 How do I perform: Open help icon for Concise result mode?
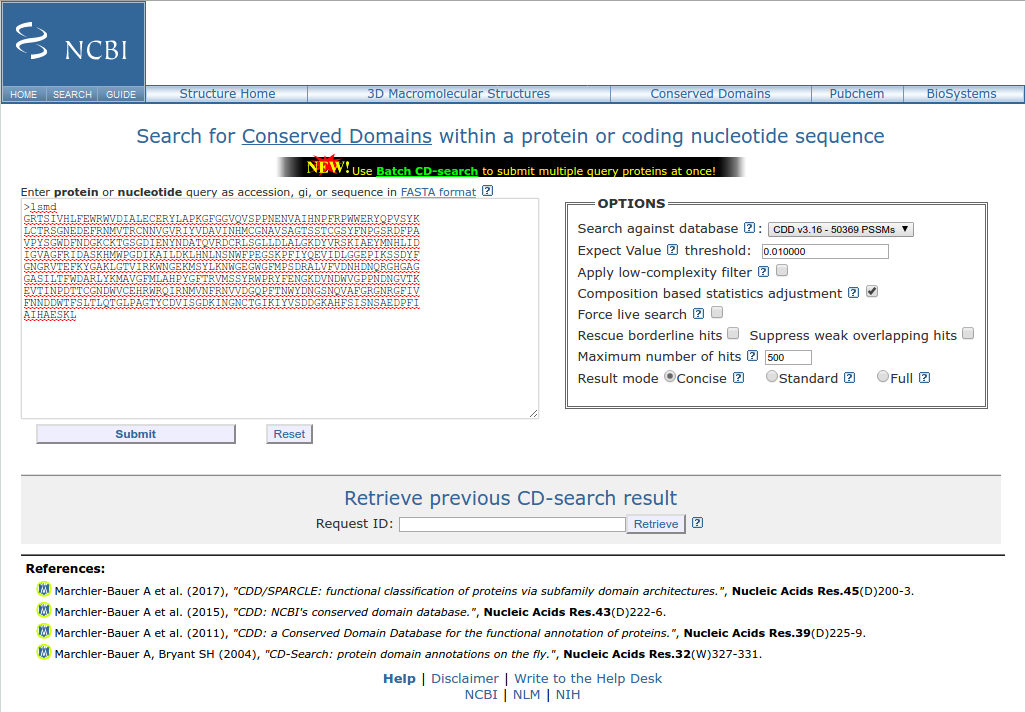[x=738, y=377]
